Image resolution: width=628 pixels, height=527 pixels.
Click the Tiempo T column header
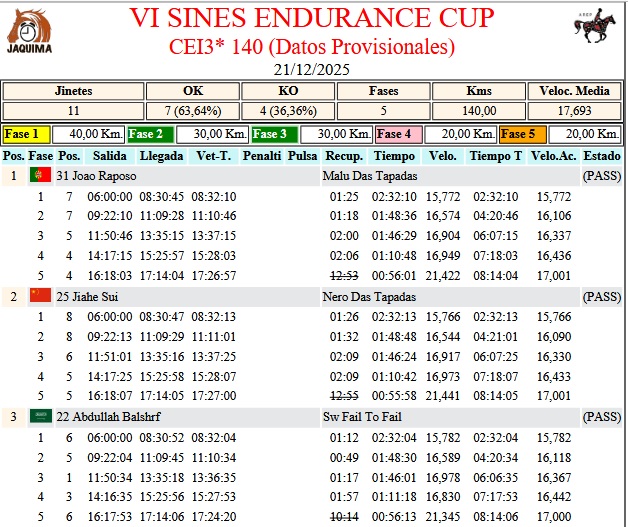496,156
